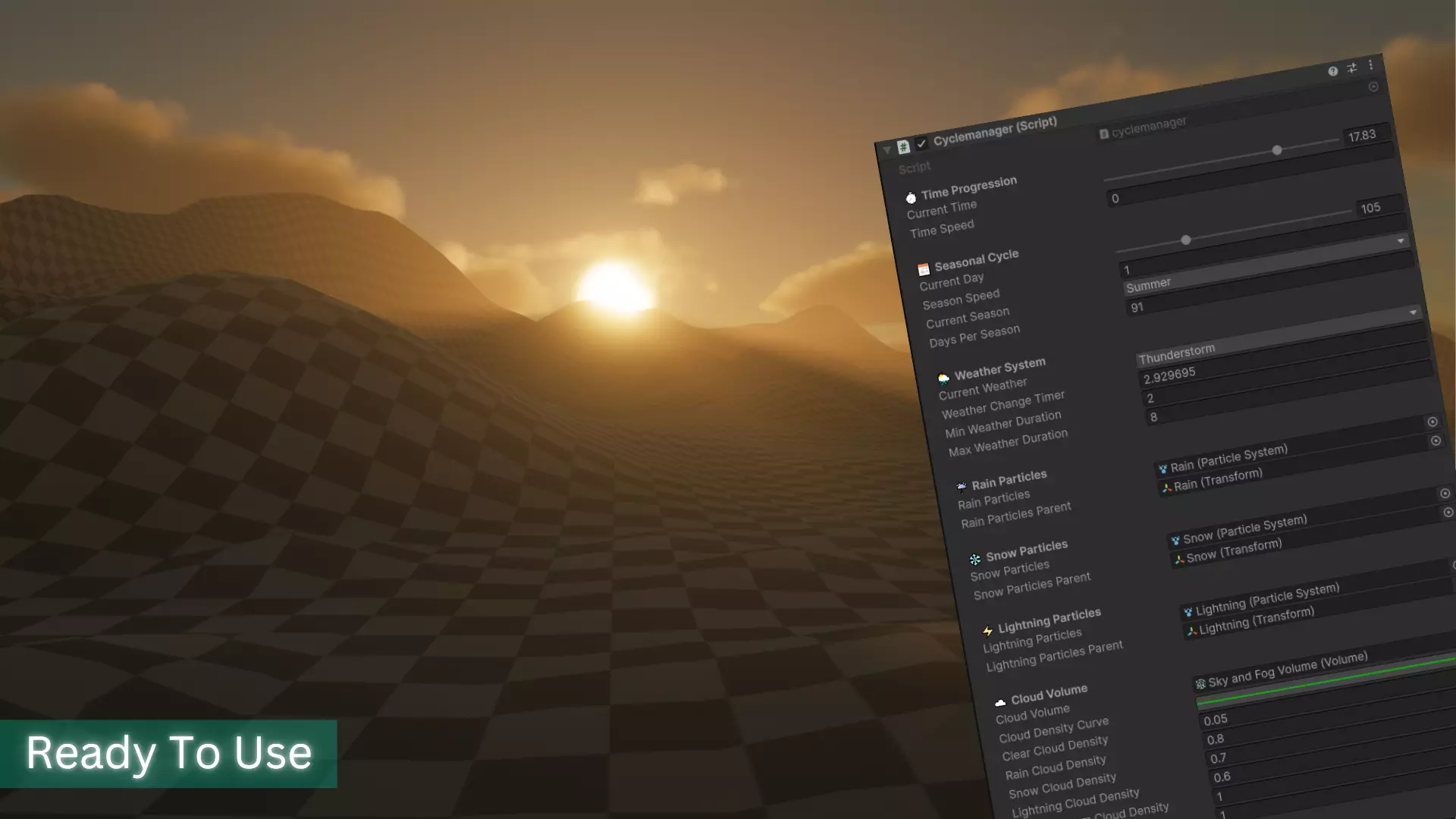This screenshot has height=819, width=1456.
Task: Click the Ready To Use banner
Action: coord(168,753)
